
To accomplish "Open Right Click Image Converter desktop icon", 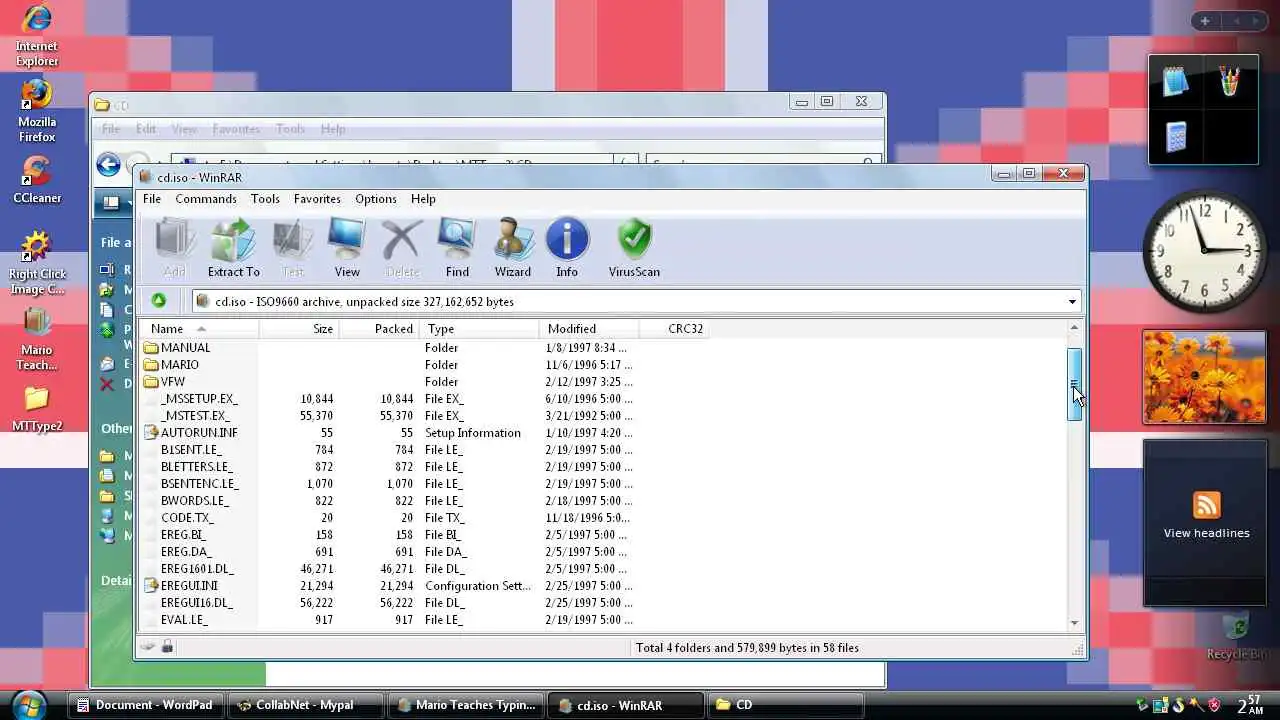I will (37, 263).
